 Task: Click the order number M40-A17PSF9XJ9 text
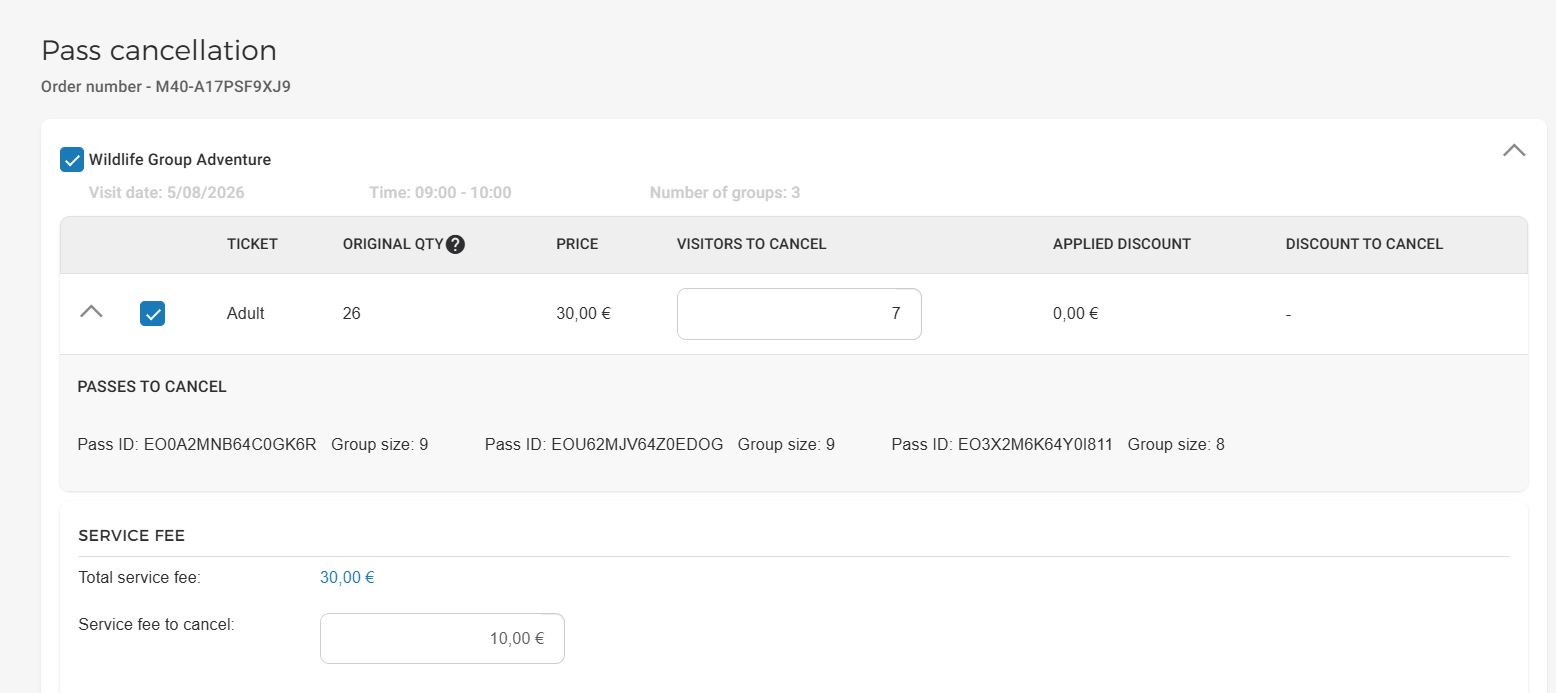click(223, 87)
